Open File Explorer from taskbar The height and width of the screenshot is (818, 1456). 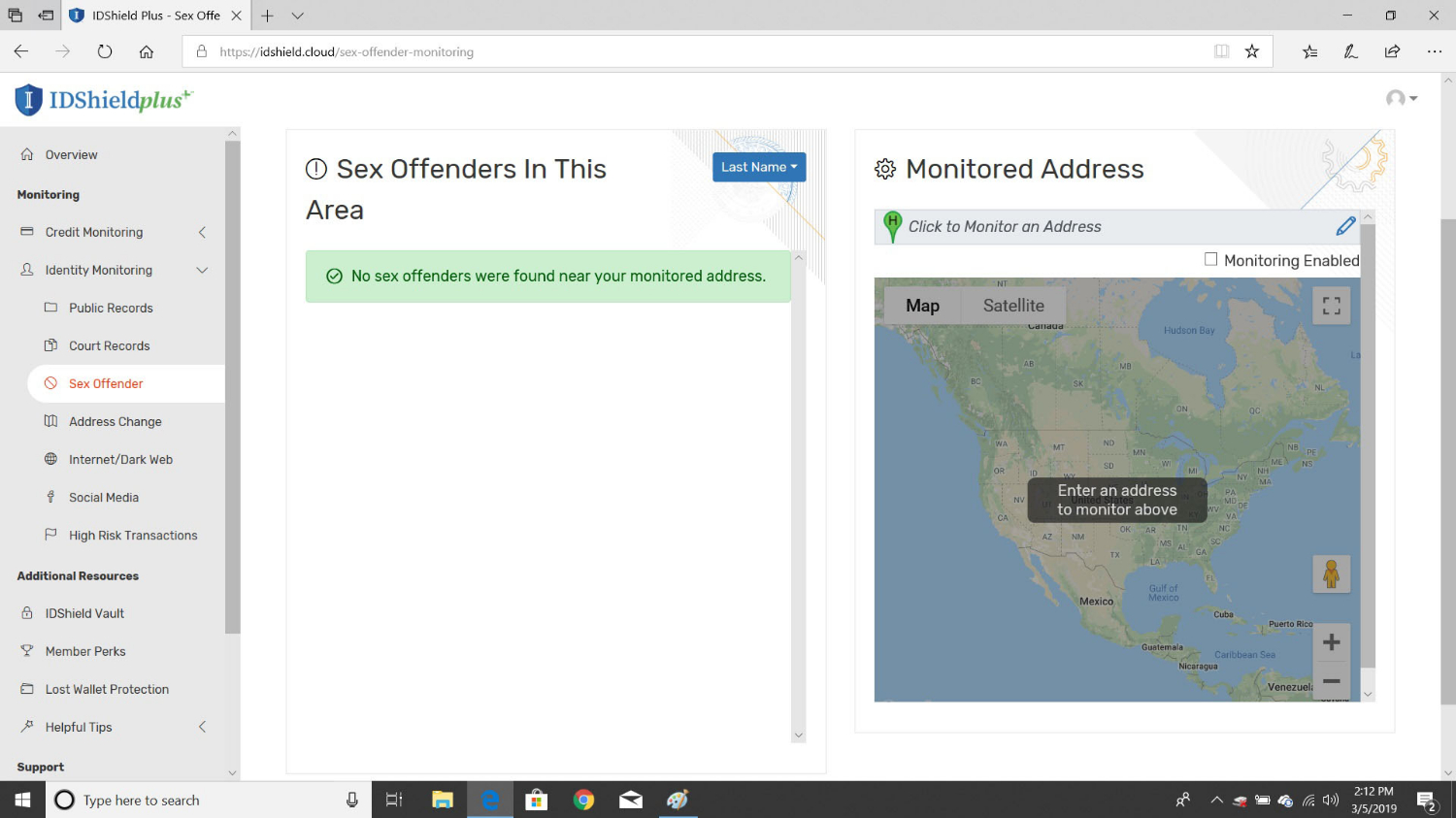click(443, 800)
